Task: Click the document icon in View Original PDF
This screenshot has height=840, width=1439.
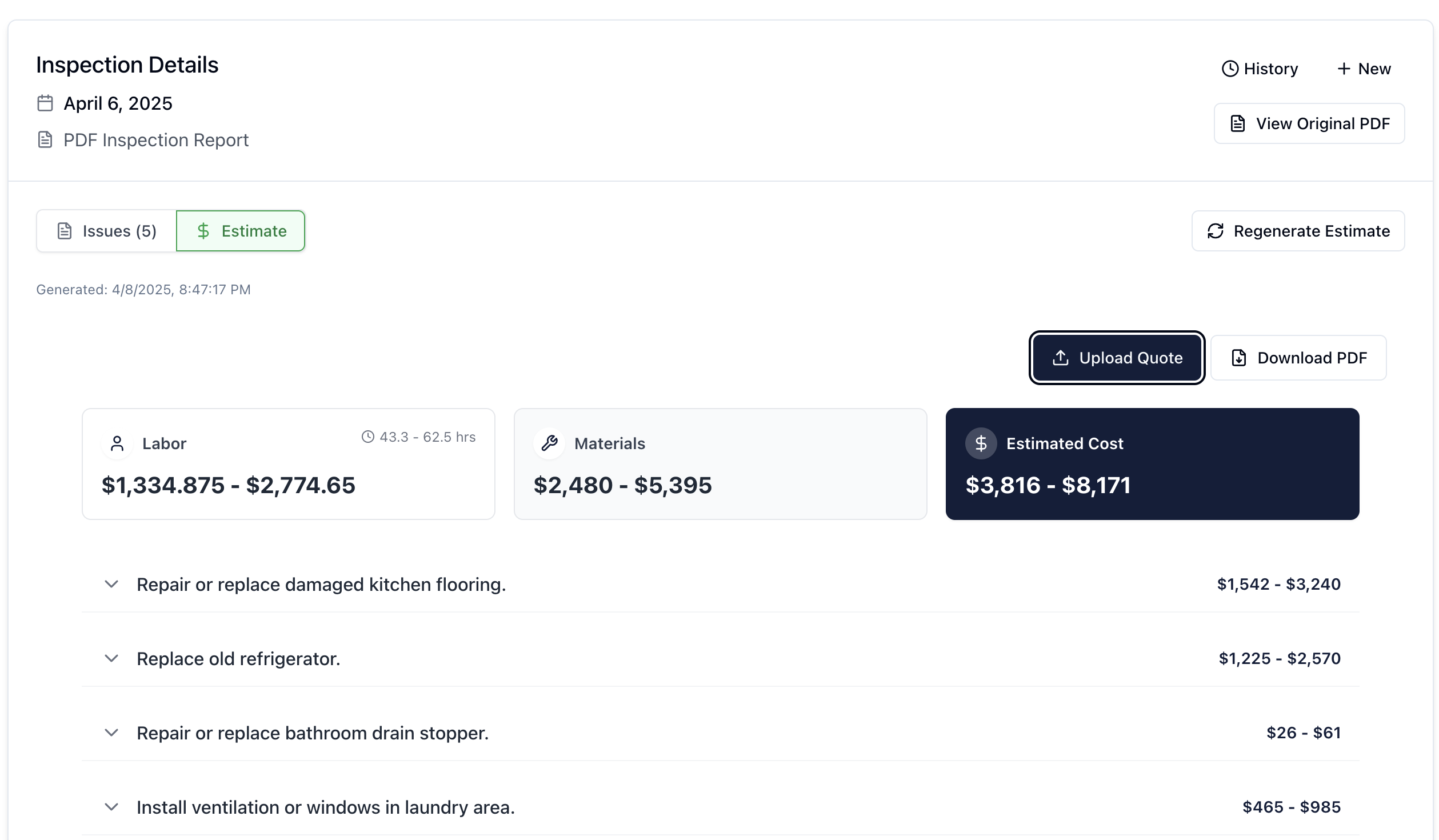Action: click(1237, 123)
